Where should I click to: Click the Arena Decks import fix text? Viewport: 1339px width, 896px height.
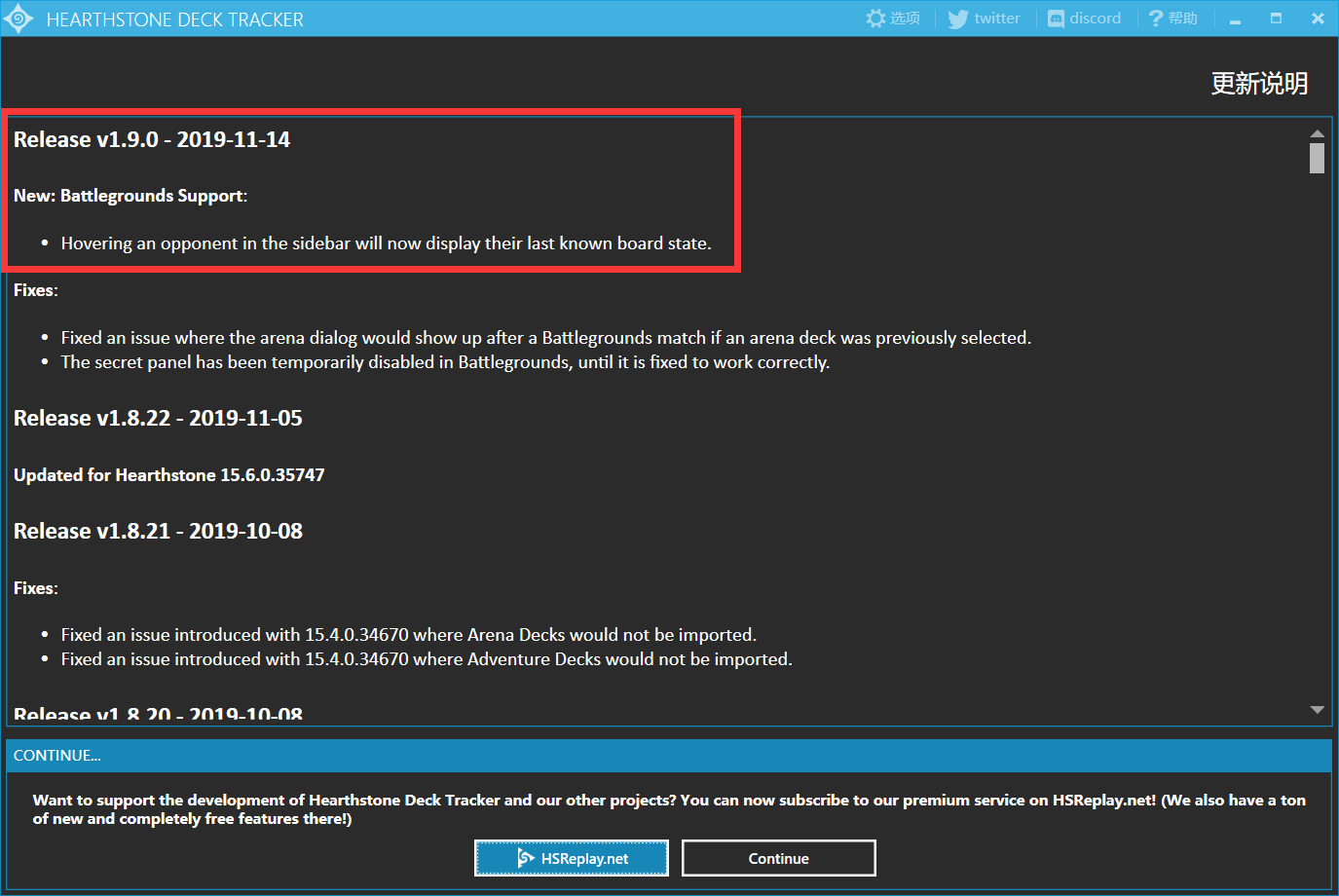tap(408, 635)
